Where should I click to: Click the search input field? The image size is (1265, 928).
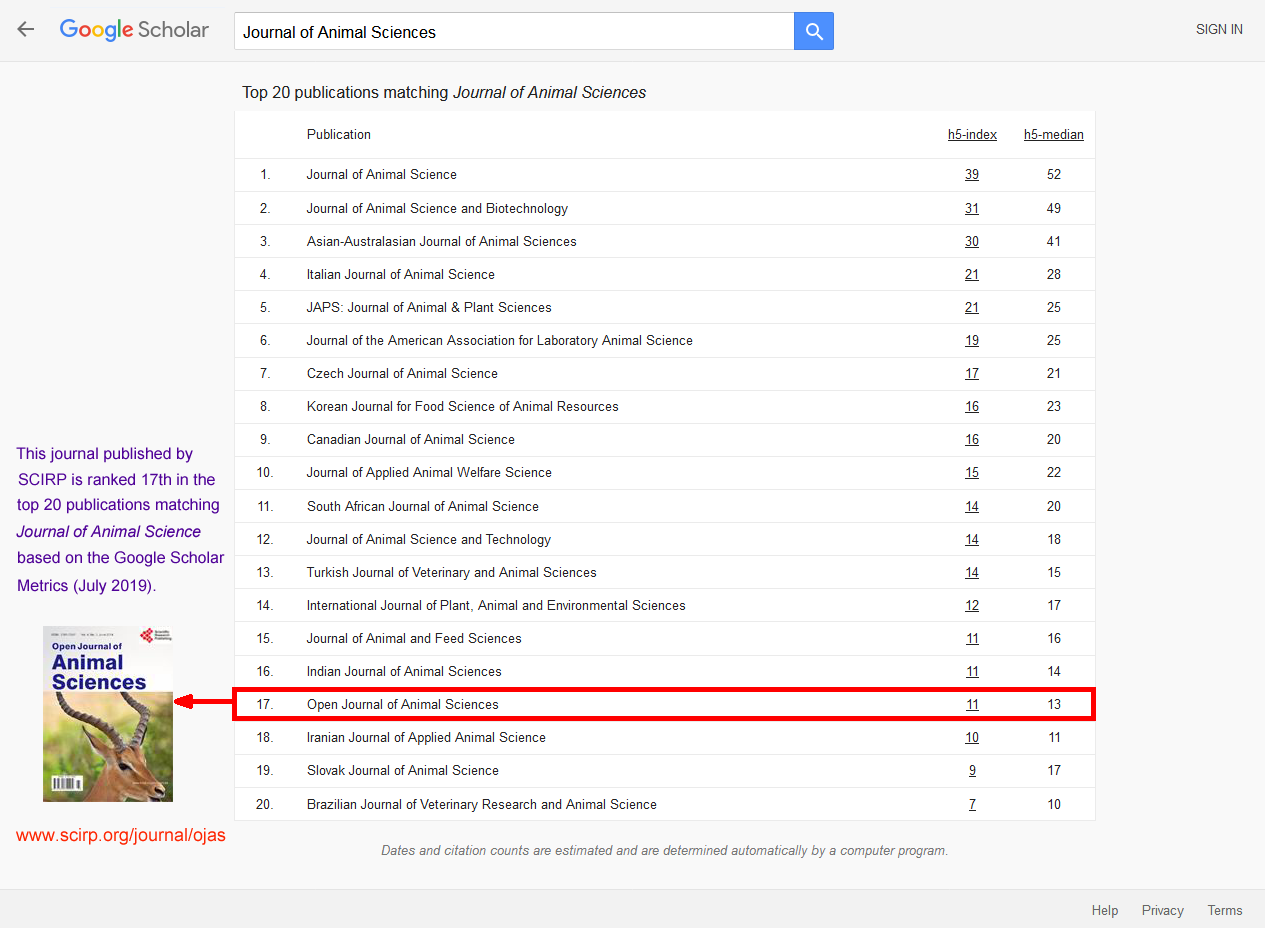click(514, 32)
